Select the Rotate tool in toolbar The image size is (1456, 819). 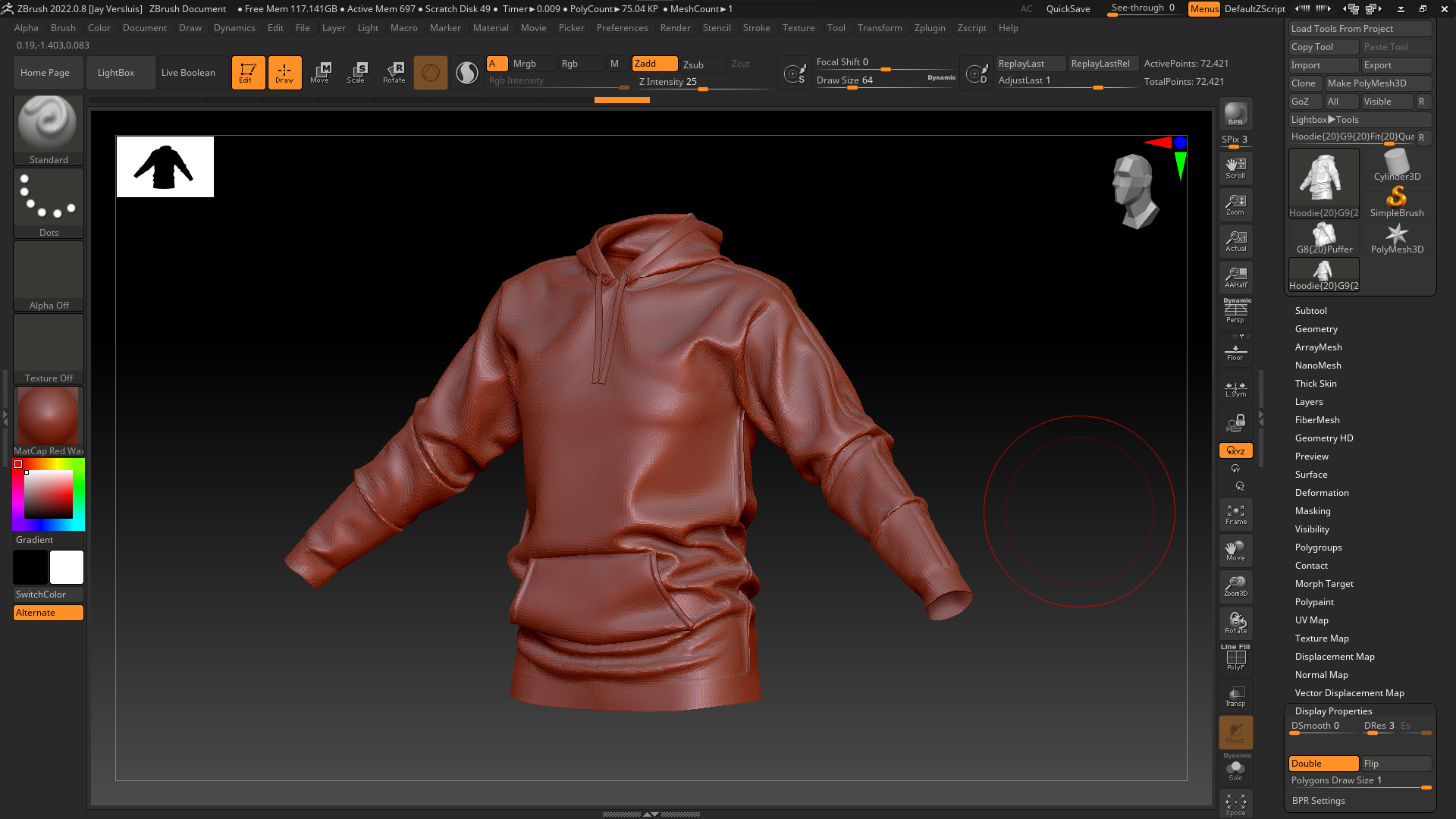pyautogui.click(x=394, y=71)
